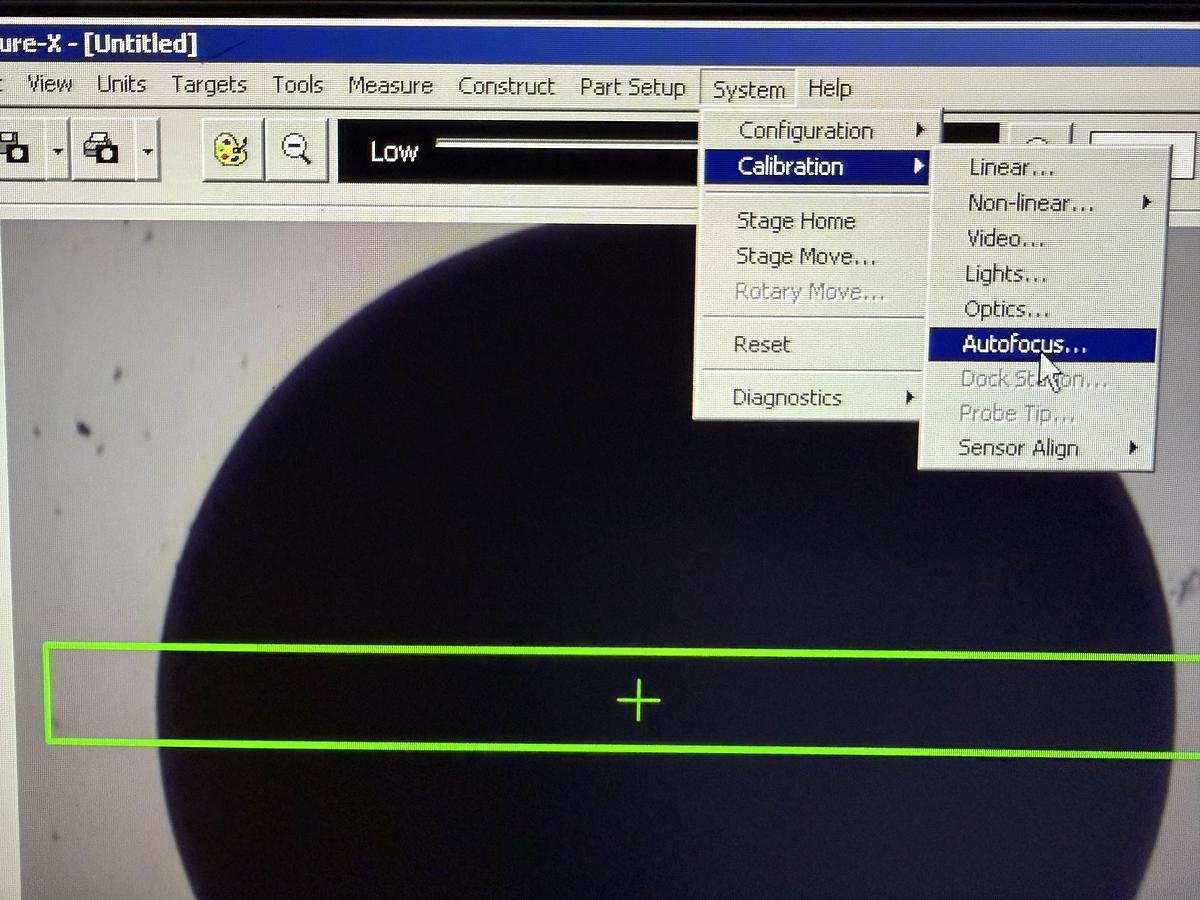
Task: Click the zoom out magnifier icon
Action: 296,150
